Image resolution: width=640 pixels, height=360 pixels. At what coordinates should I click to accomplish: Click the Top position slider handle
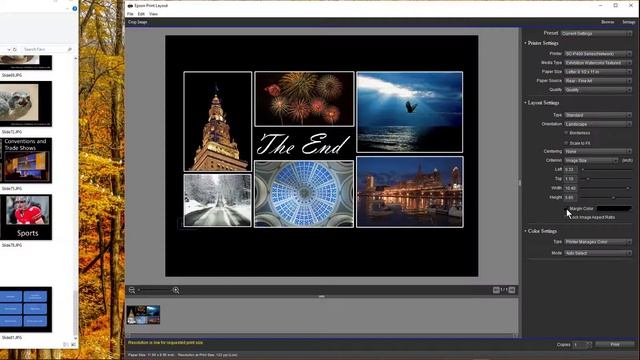click(588, 179)
